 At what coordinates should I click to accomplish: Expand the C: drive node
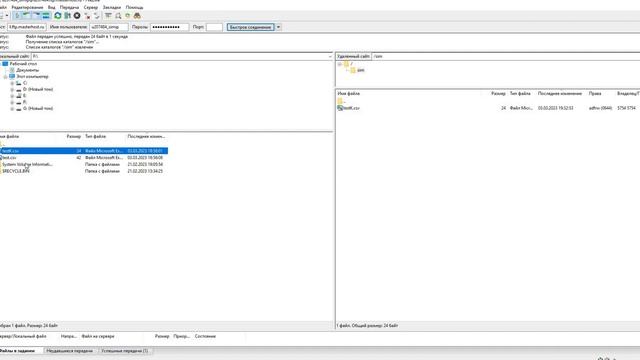pos(12,83)
